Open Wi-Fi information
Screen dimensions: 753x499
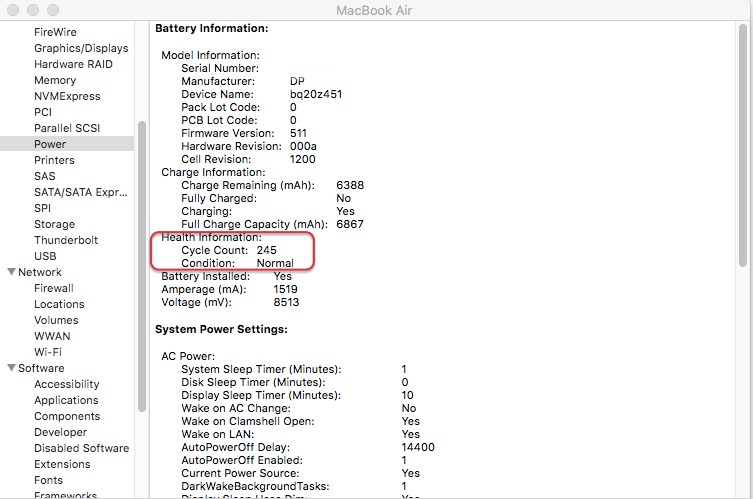coord(48,352)
